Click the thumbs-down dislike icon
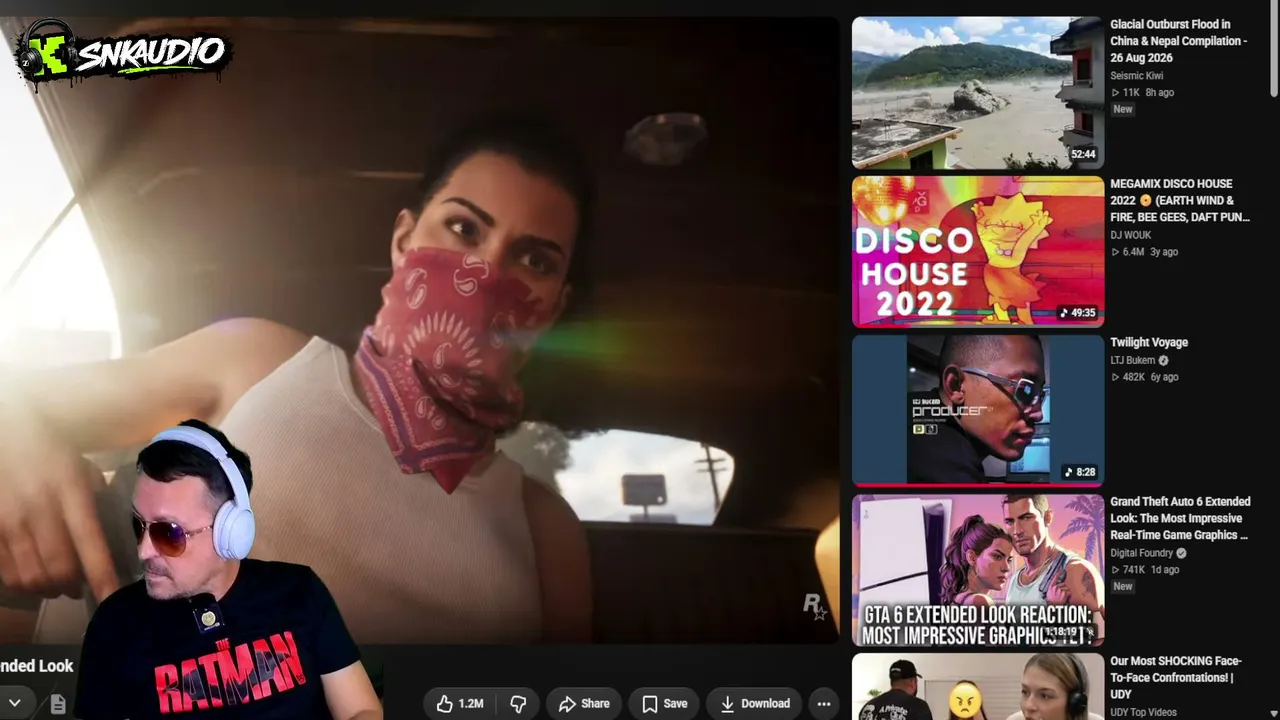 pyautogui.click(x=518, y=703)
